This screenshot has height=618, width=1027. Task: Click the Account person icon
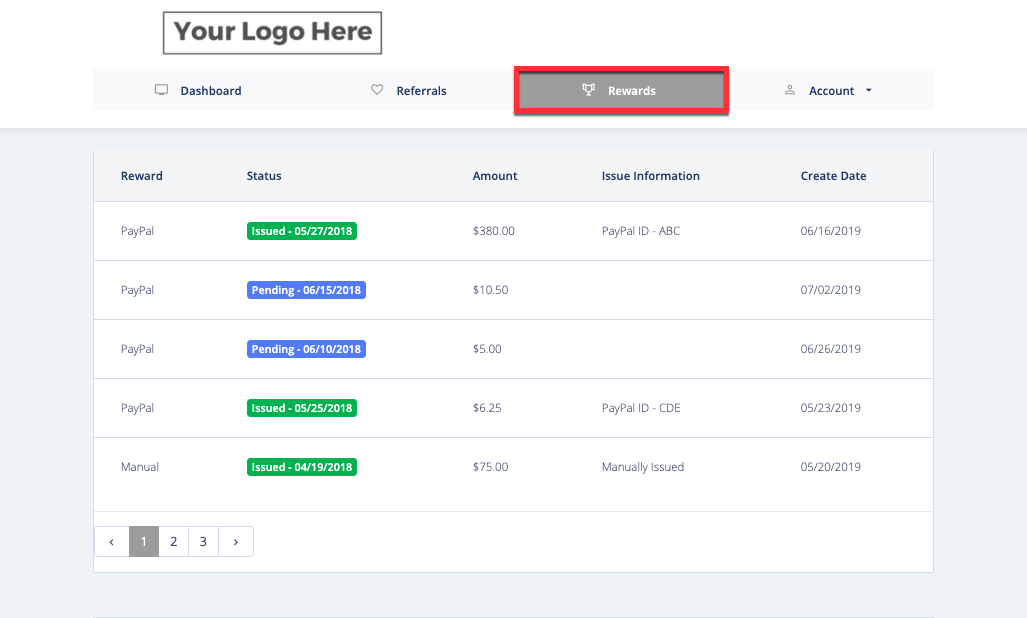[x=790, y=90]
